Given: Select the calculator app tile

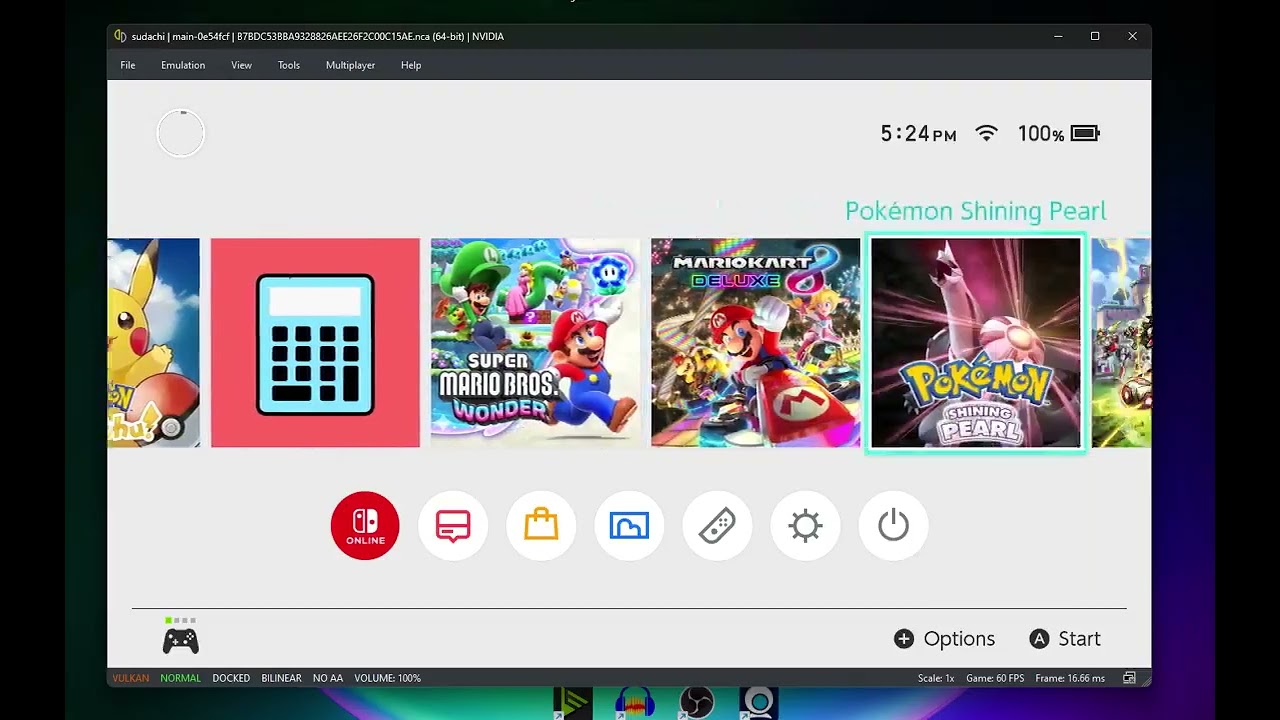Looking at the screenshot, I should 315,343.
